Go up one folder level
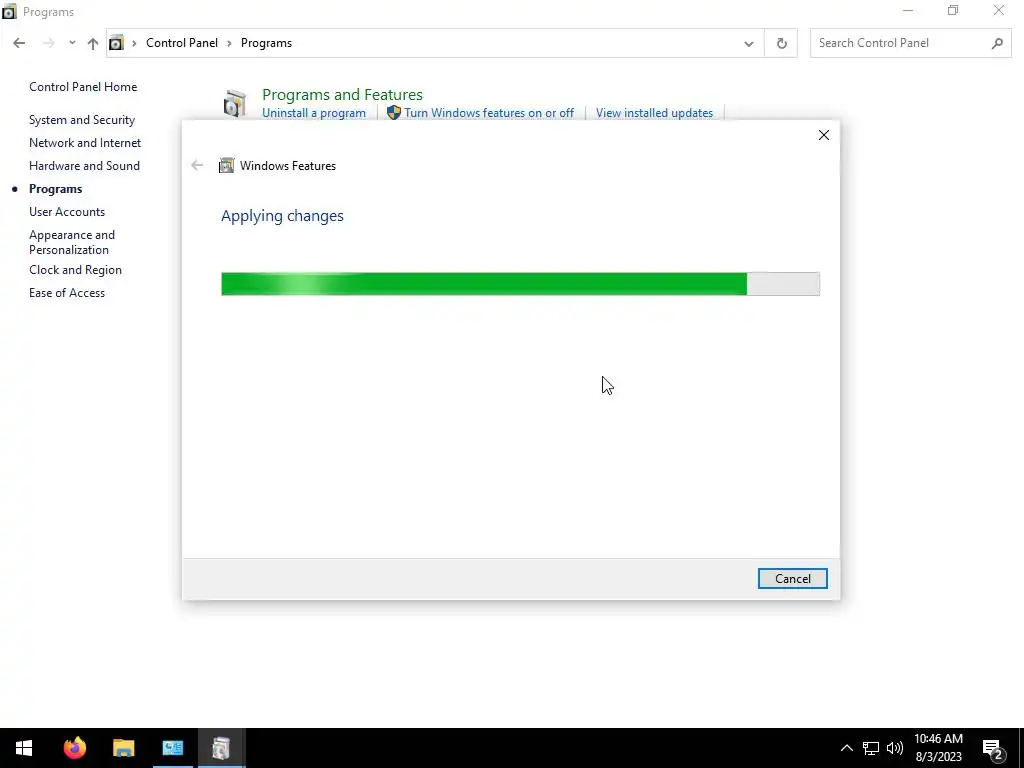 point(93,43)
